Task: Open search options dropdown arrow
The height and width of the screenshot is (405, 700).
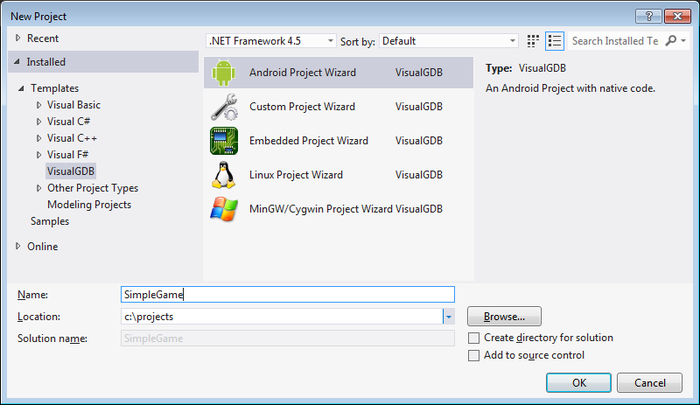Action: 683,41
